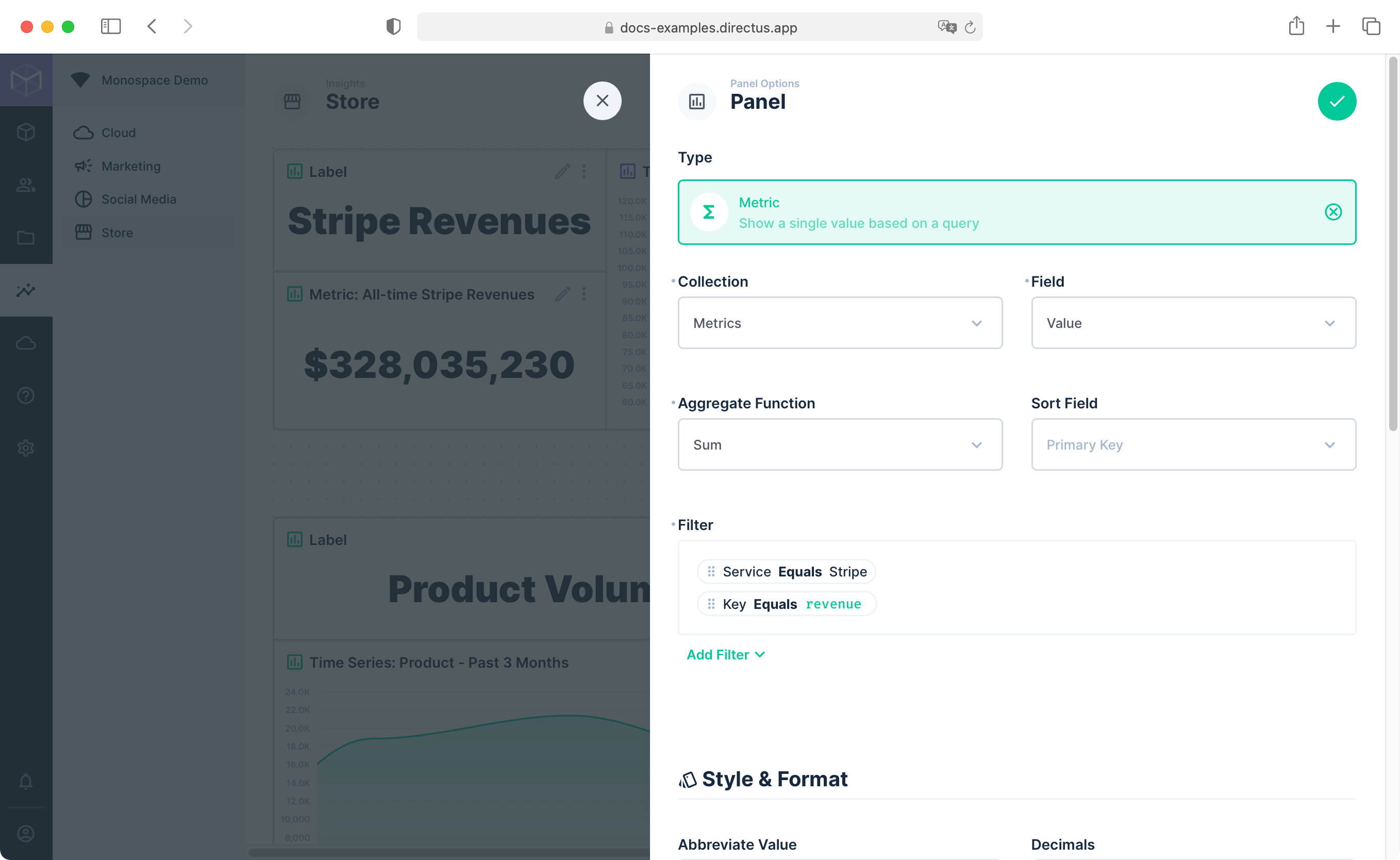This screenshot has width=1400, height=860.
Task: Open the Content module cube icon
Action: [x=26, y=132]
